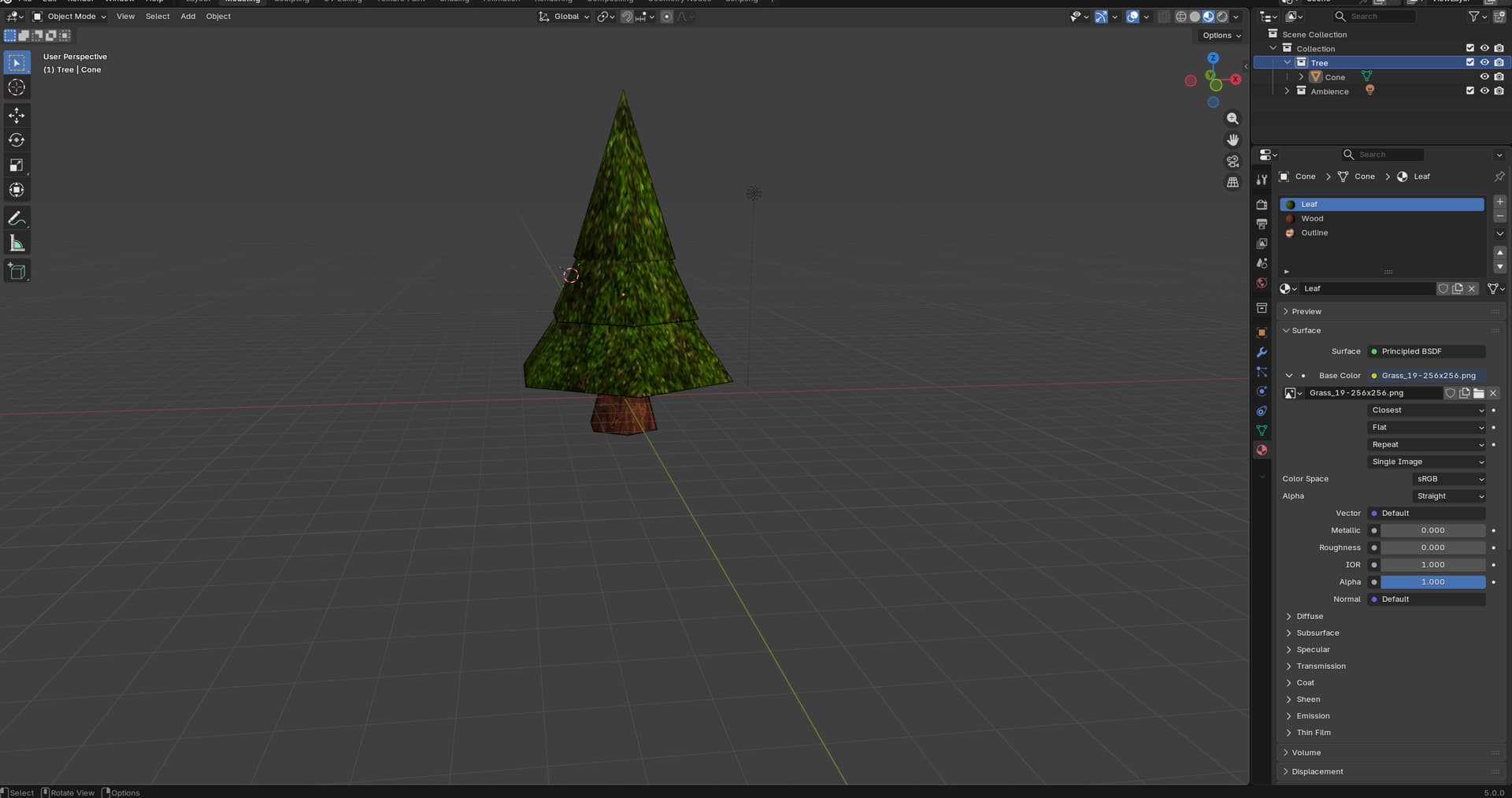Activate the Move tool
1512x798 pixels.
click(17, 116)
